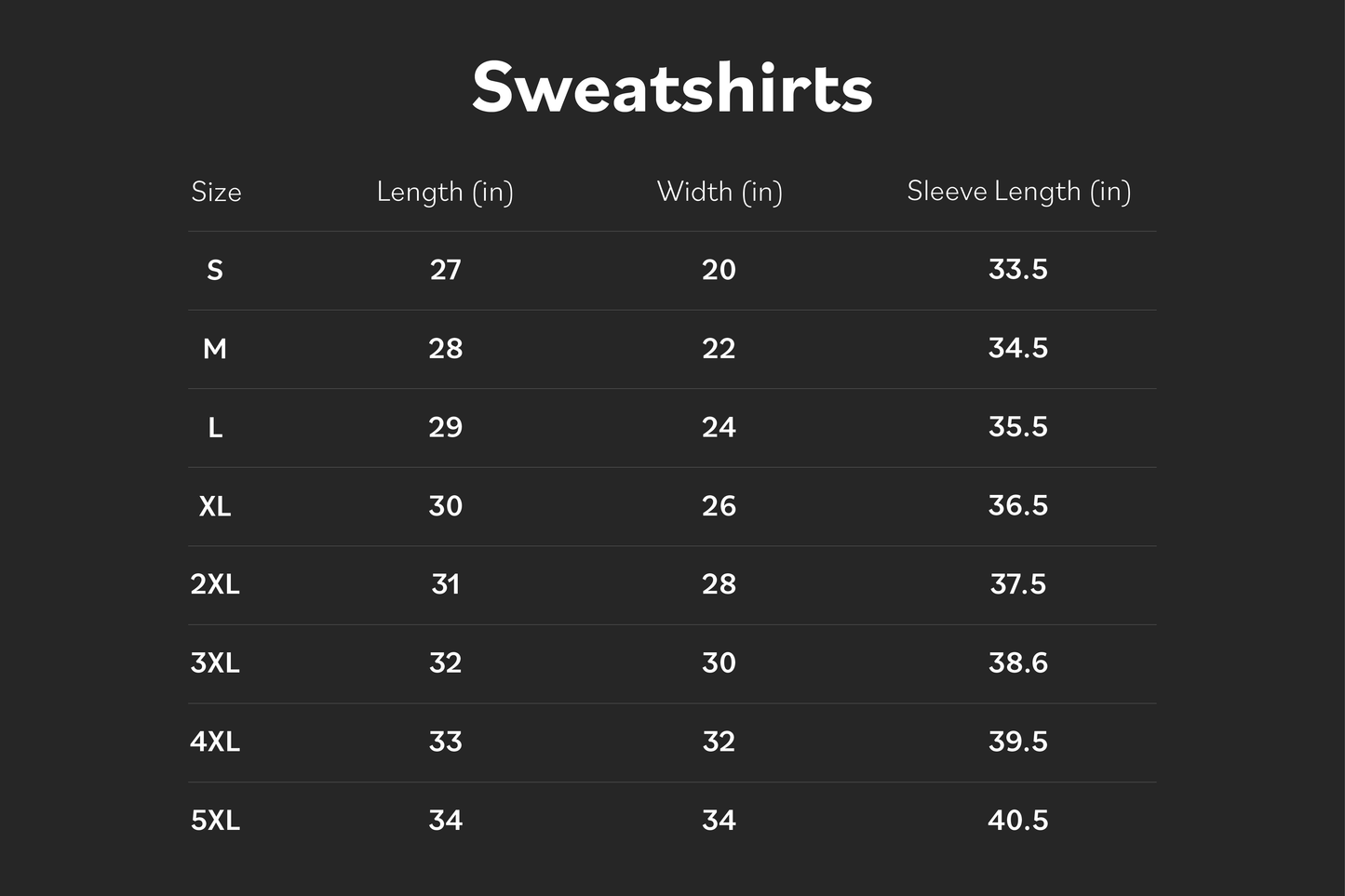Click the 38.6 sleeve length cell
Viewport: 1345px width, 896px height.
[1018, 663]
